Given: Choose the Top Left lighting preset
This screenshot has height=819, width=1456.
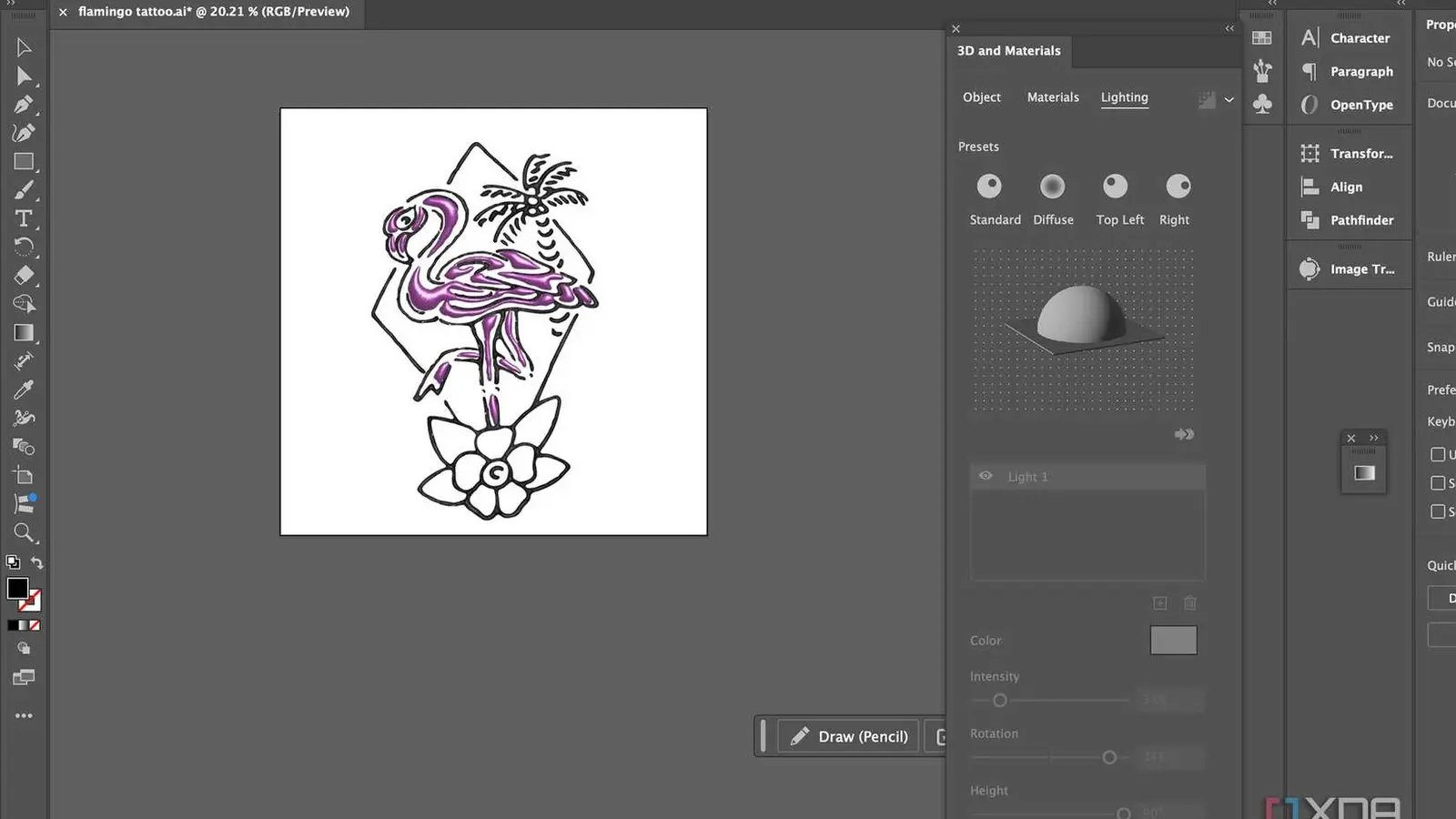Looking at the screenshot, I should pos(1116,187).
